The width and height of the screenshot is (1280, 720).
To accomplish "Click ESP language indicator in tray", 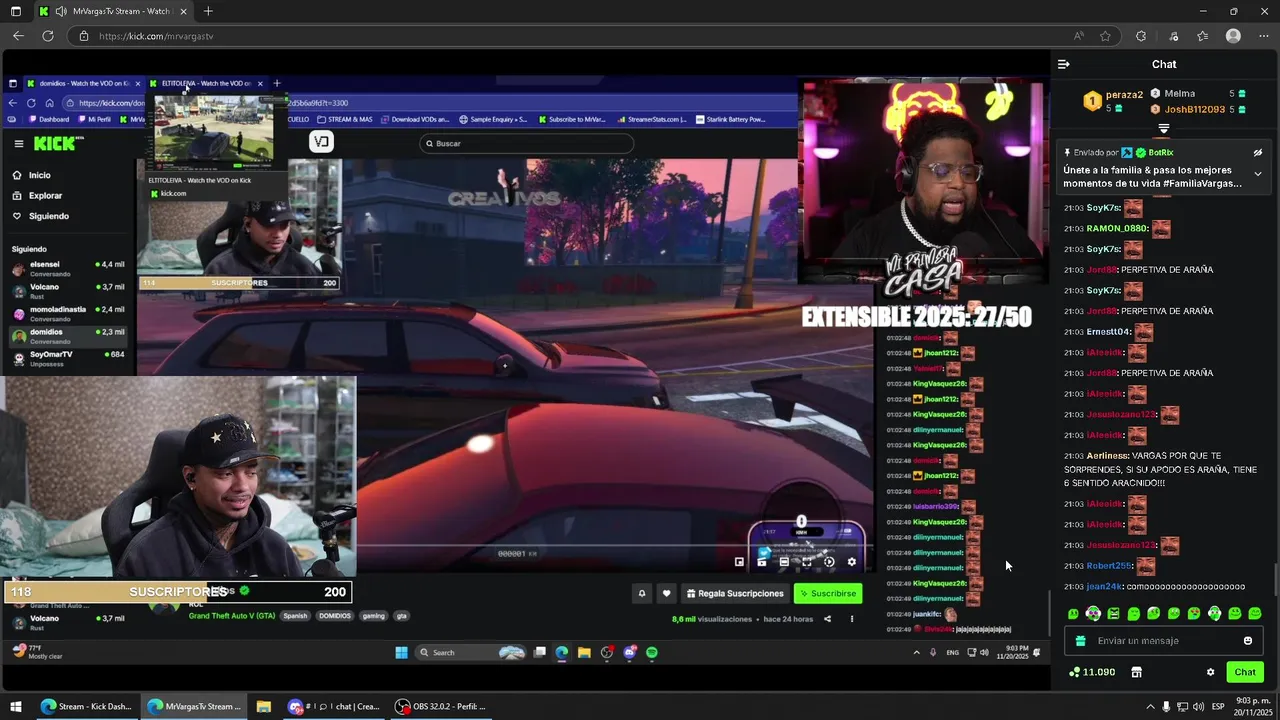I will [x=1218, y=706].
